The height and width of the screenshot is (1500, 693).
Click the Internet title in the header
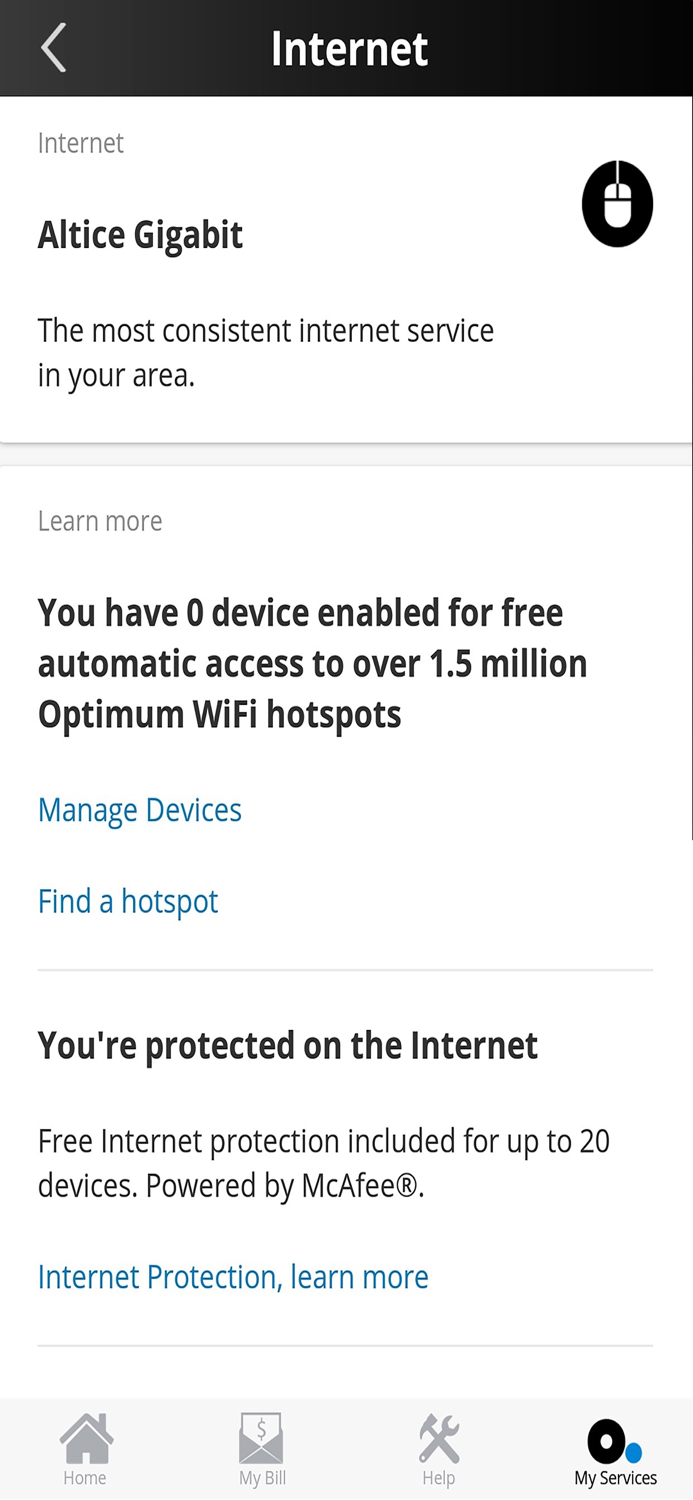coord(348,47)
